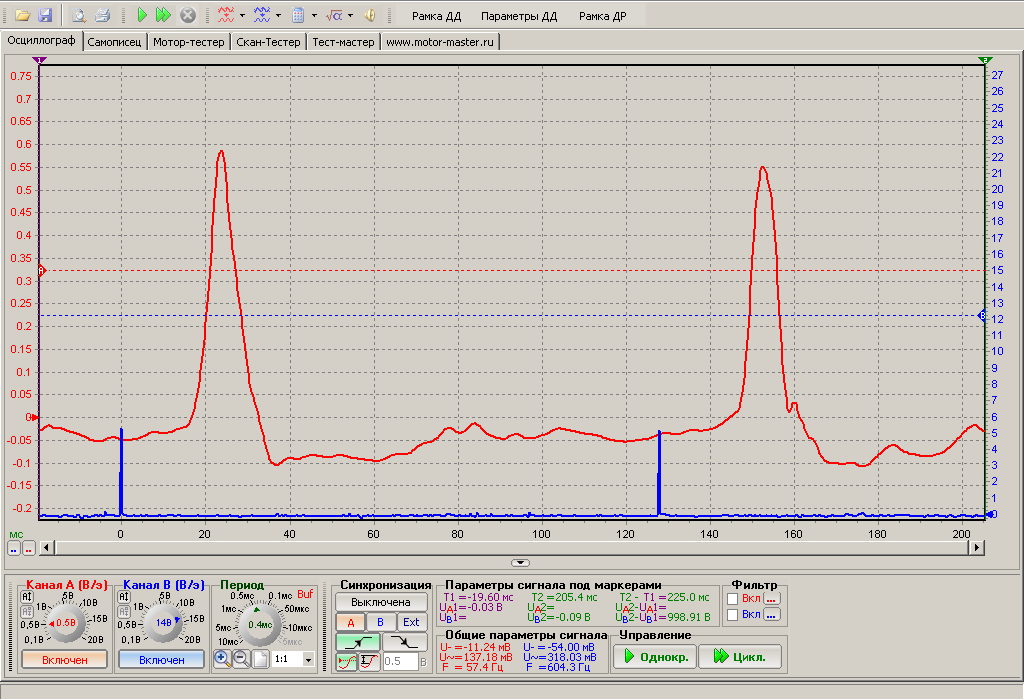Start cyclic acquisition with the double-arrow icon
The image size is (1024, 700).
pos(163,15)
